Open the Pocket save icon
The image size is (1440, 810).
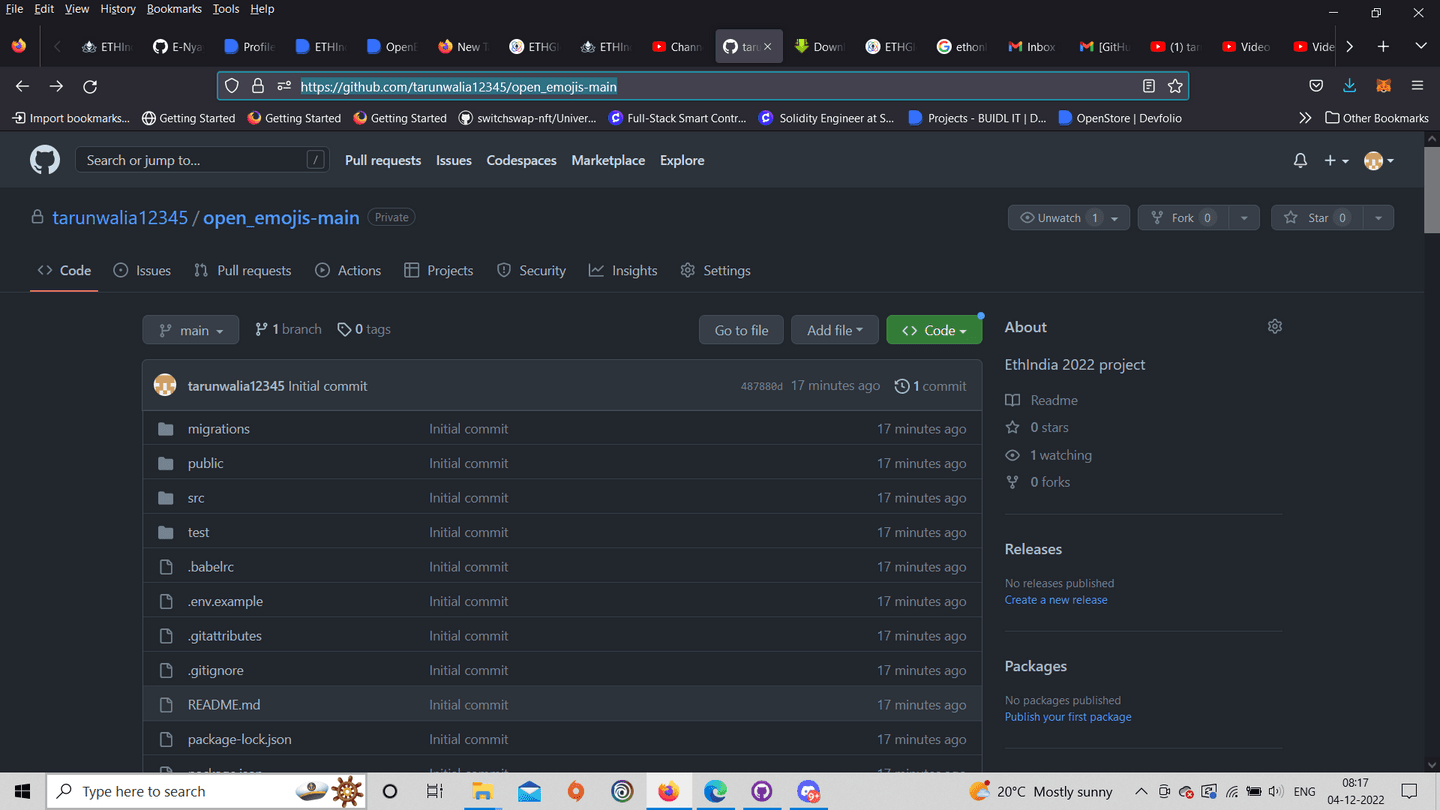[1316, 86]
